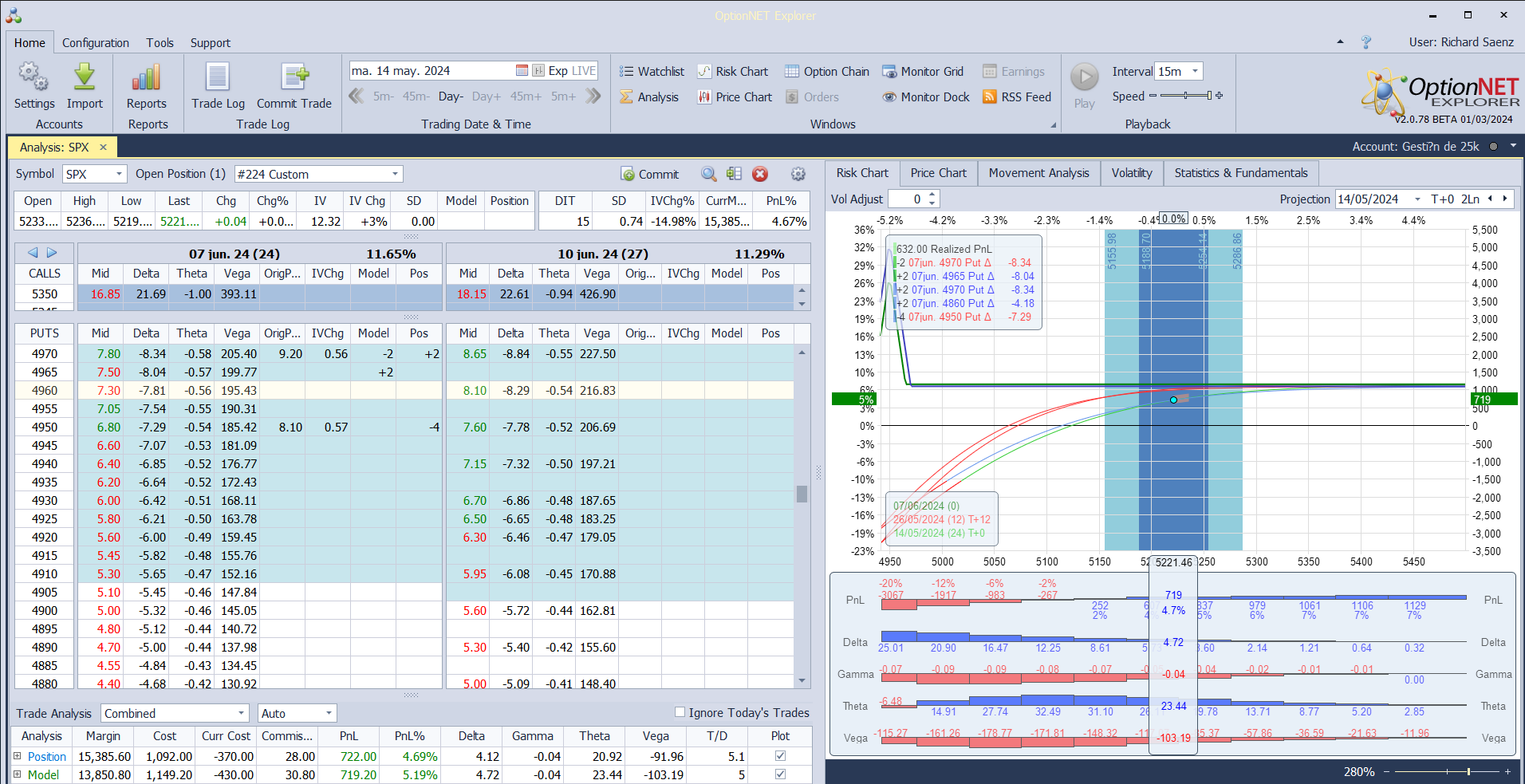Open the Projection date dropdown
Viewport: 1525px width, 784px height.
click(1417, 199)
